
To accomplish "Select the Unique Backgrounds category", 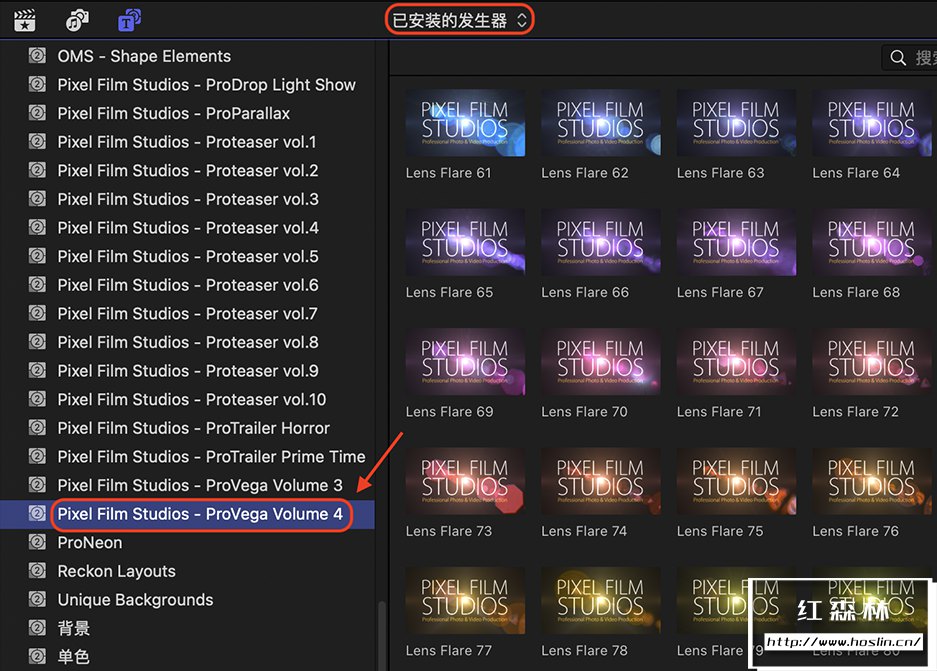I will 135,600.
